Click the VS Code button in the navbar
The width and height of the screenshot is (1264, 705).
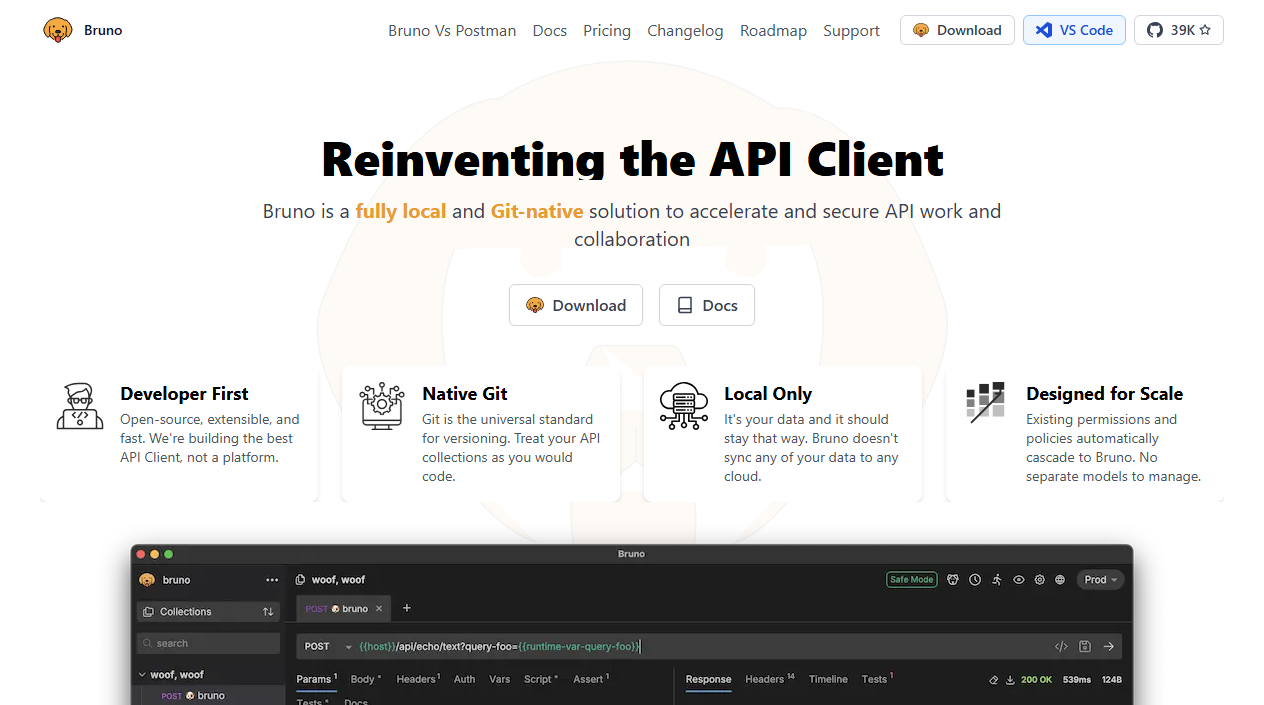click(1074, 30)
